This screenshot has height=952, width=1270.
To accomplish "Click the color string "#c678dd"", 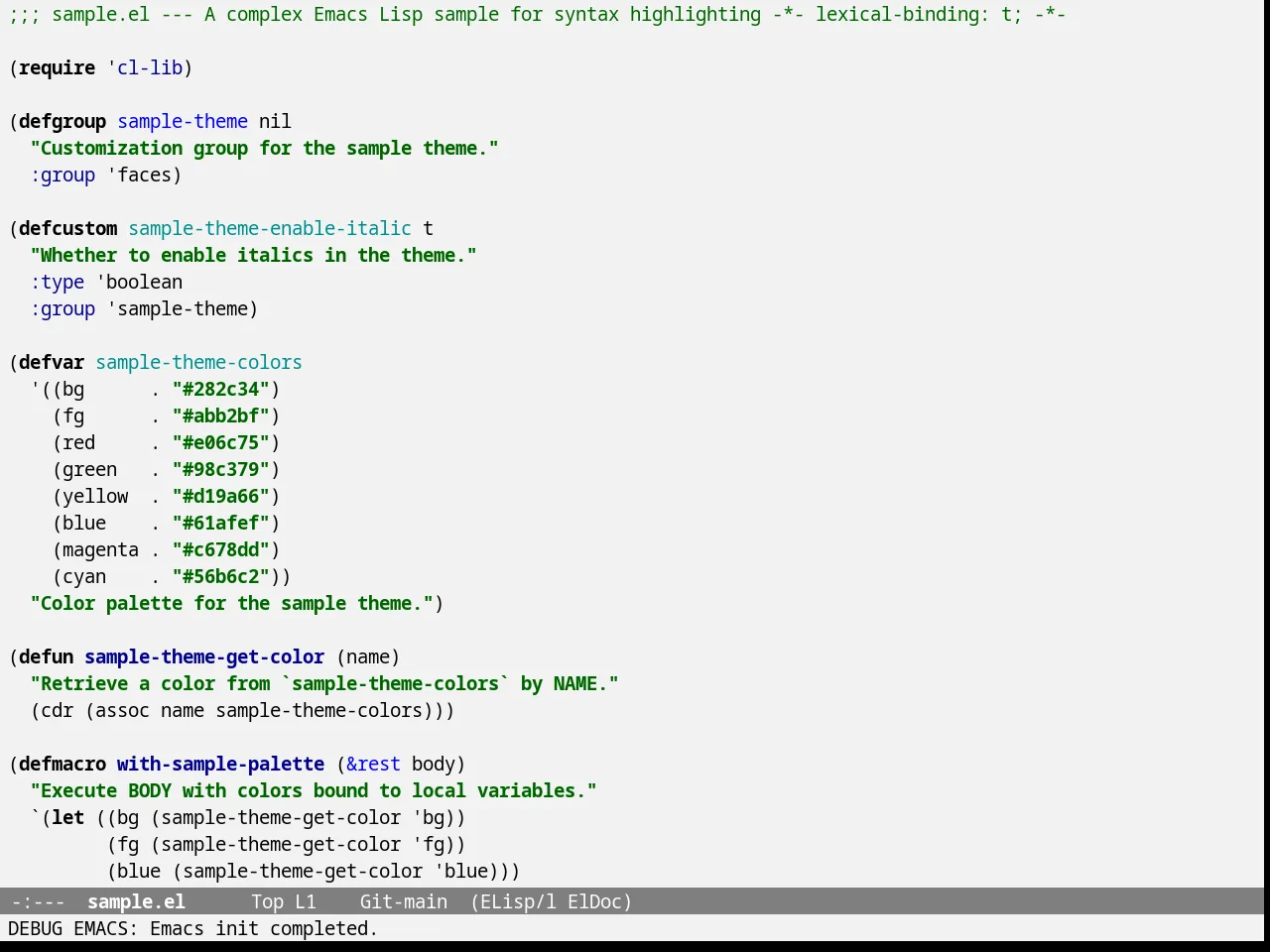I will [x=221, y=549].
